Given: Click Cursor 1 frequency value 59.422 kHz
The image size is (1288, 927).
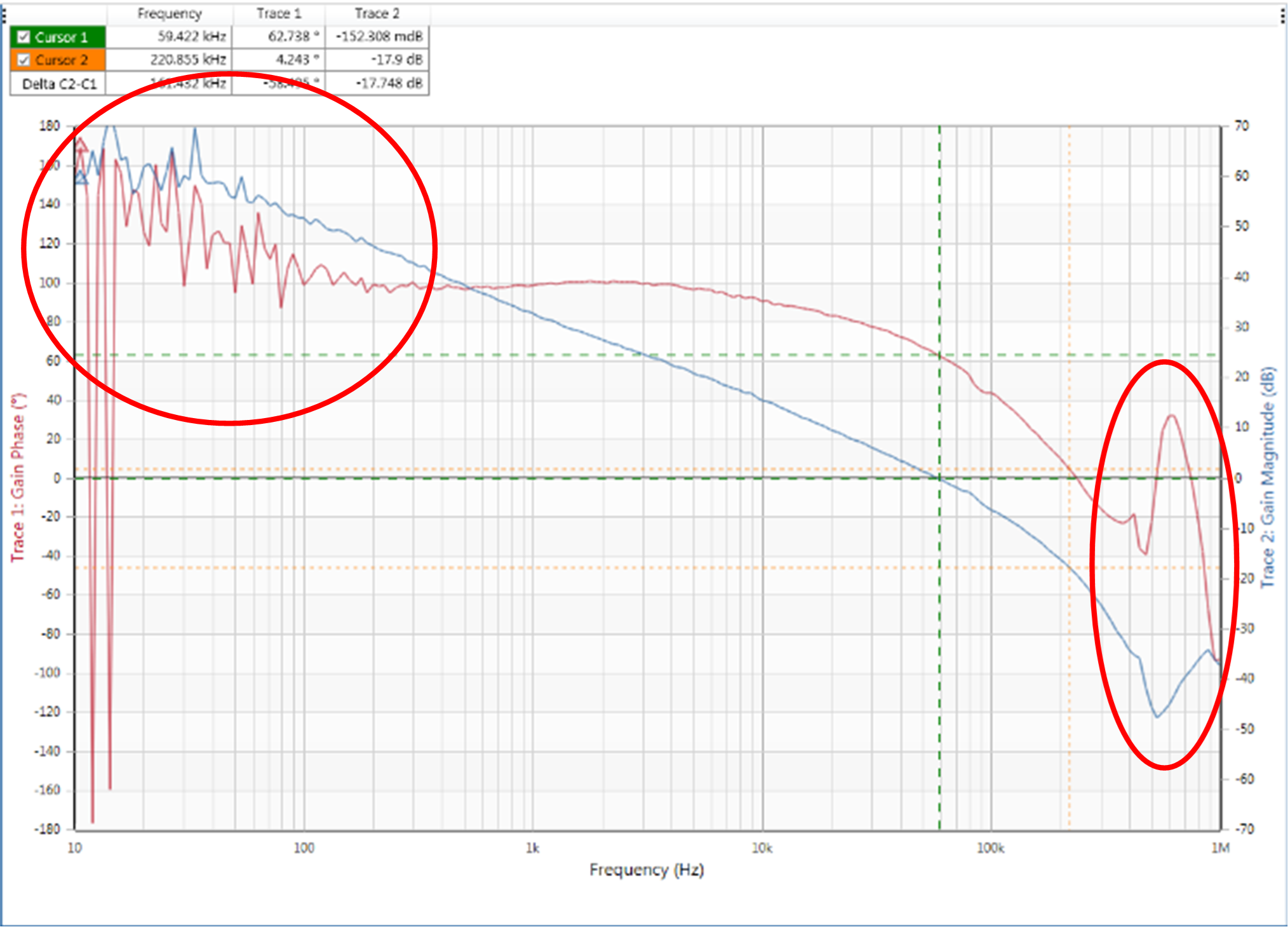Looking at the screenshot, I should (x=191, y=37).
